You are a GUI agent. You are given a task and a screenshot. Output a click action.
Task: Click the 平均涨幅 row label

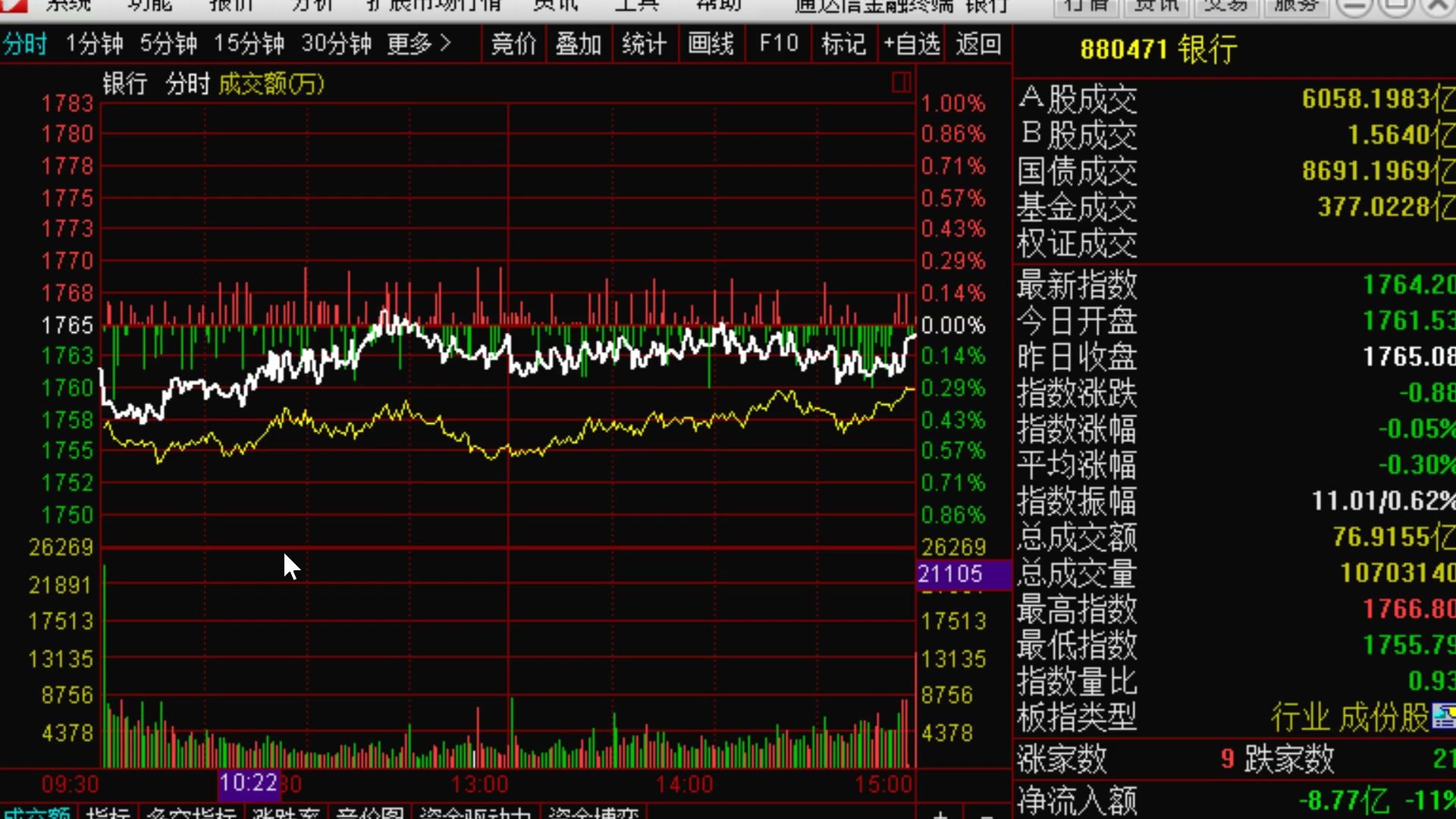(x=1077, y=465)
